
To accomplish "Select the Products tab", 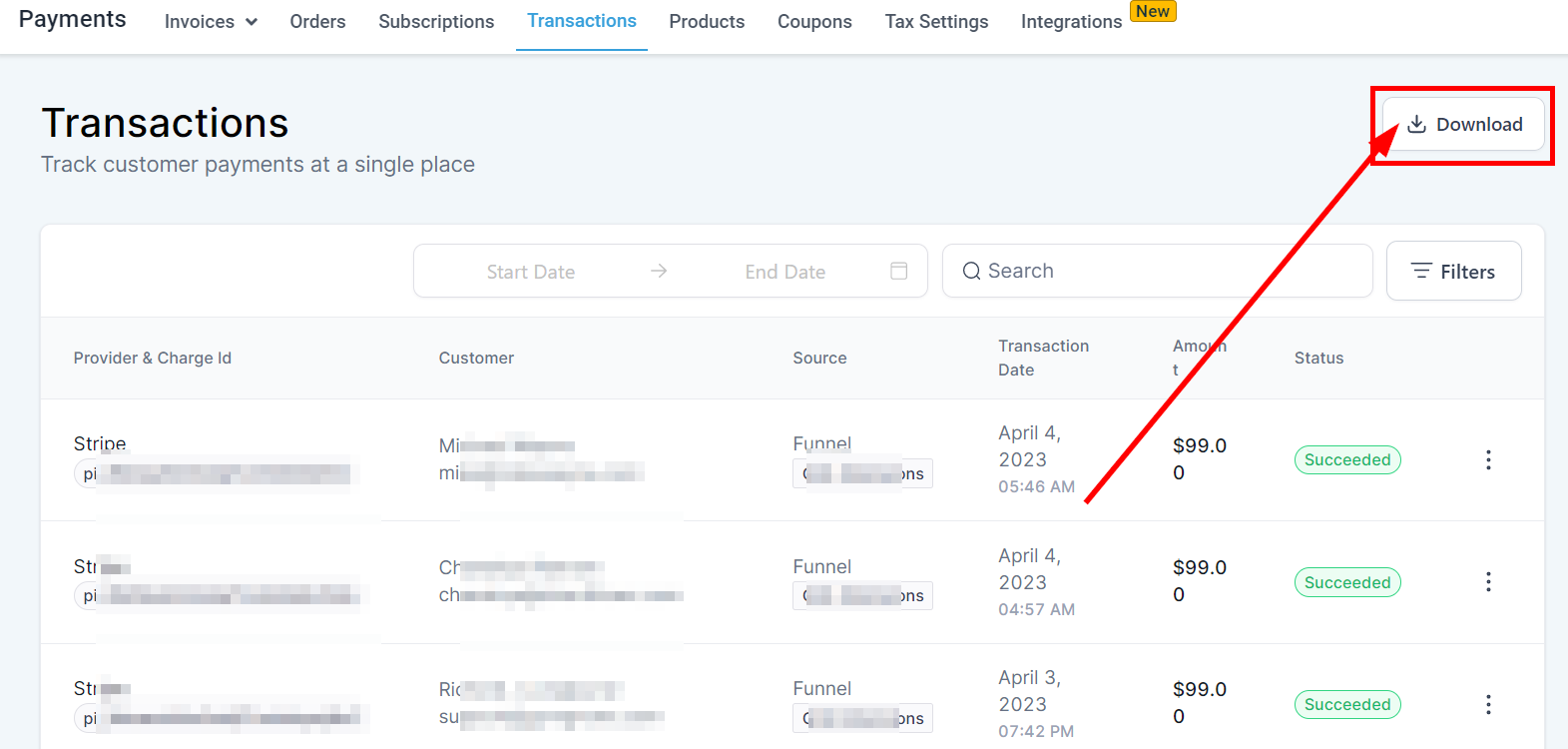I will (x=707, y=22).
